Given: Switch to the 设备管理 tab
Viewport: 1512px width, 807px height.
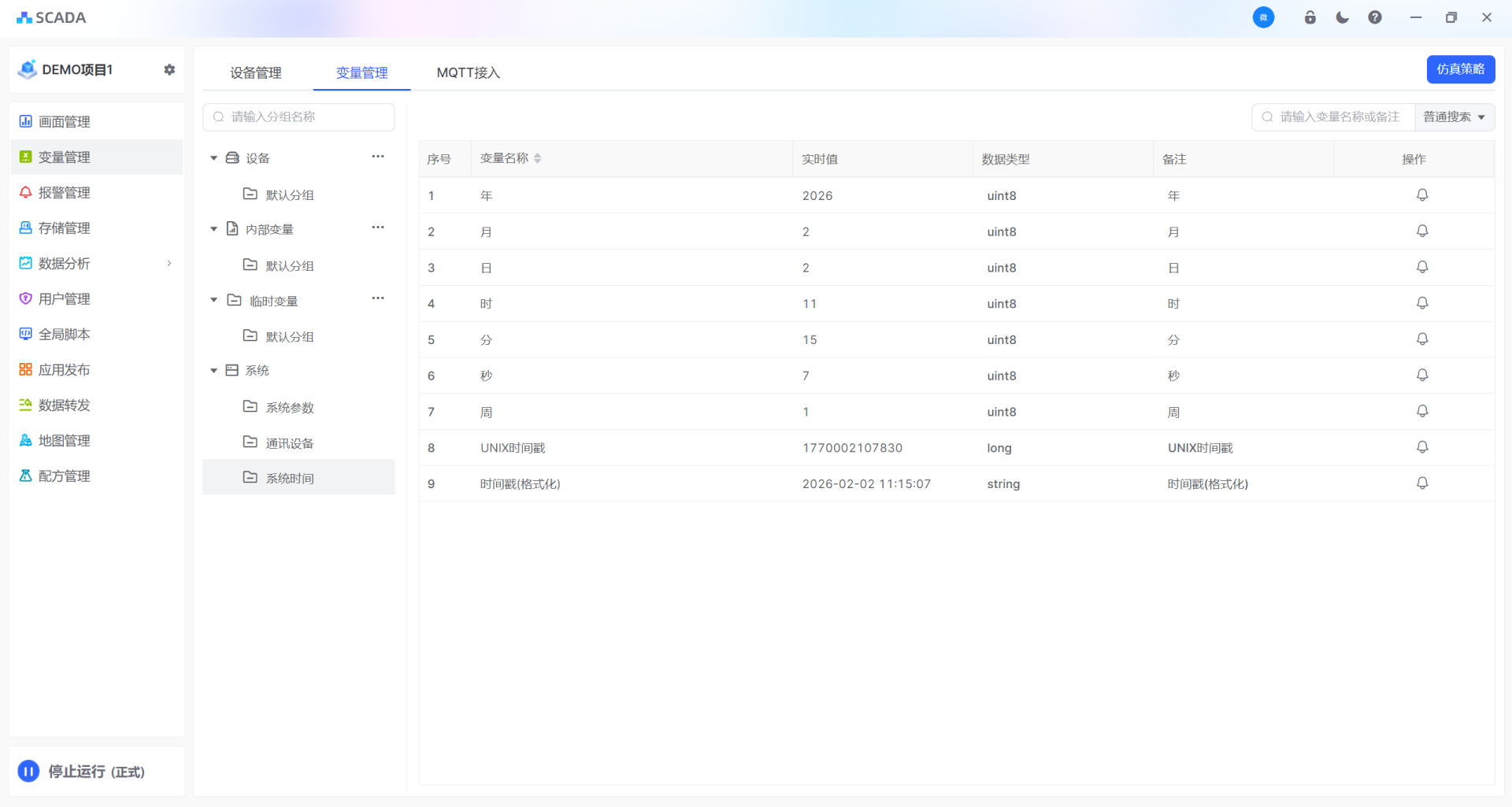Looking at the screenshot, I should (255, 72).
